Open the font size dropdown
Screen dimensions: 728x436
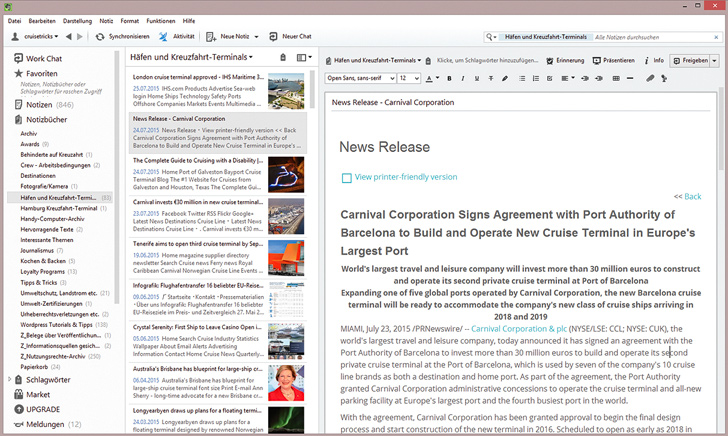pyautogui.click(x=409, y=78)
